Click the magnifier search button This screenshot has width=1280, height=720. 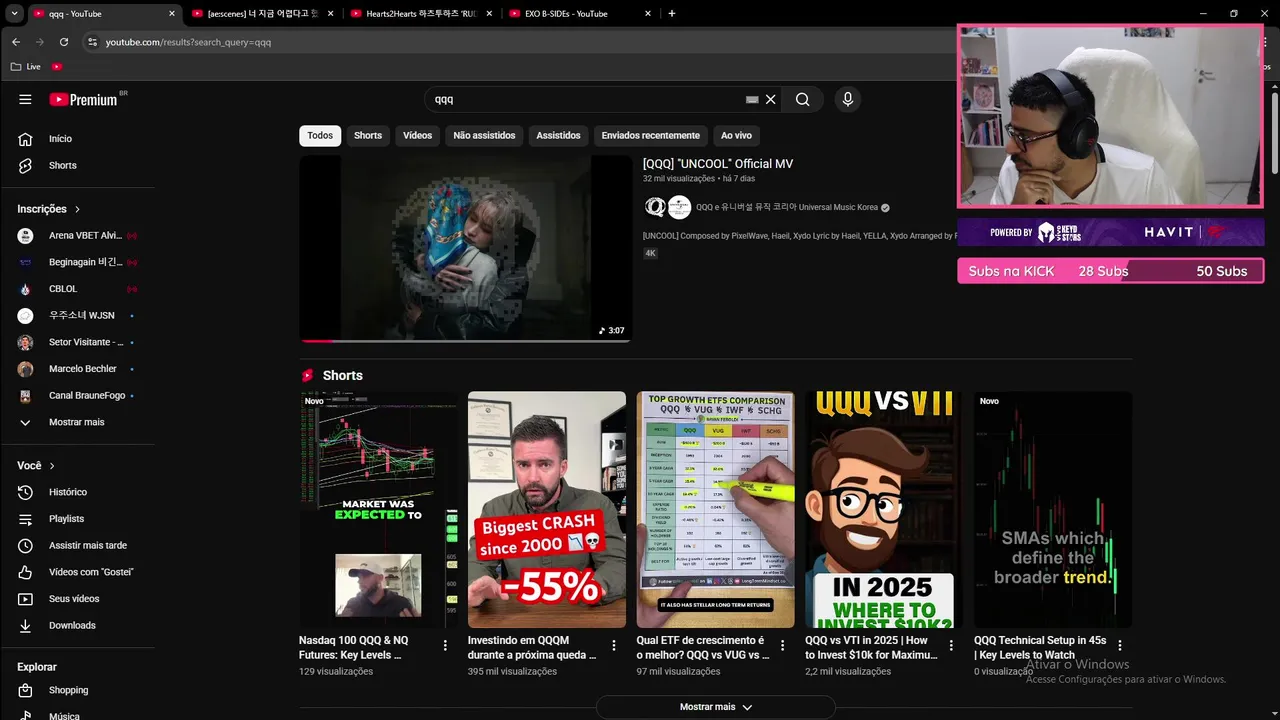(802, 99)
